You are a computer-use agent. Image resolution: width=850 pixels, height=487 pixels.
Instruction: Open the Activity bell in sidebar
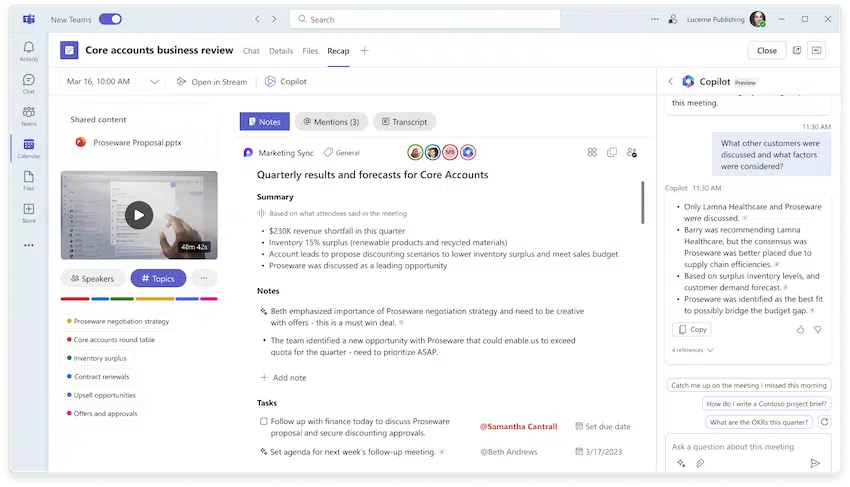[x=29, y=51]
